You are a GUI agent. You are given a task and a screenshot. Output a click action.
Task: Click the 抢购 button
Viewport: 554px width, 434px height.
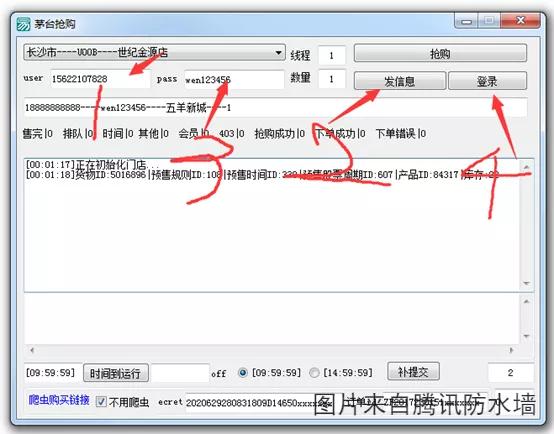440,53
